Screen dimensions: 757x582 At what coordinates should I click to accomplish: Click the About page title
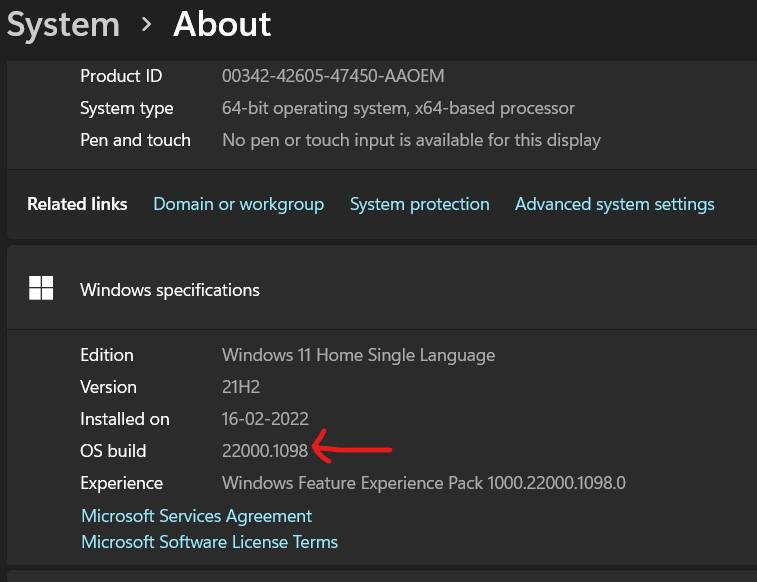click(222, 23)
